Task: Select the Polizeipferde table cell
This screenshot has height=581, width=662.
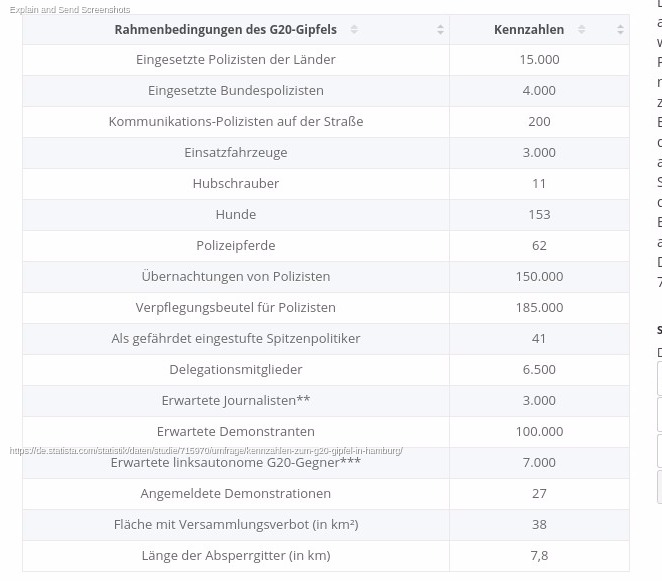Action: (236, 246)
